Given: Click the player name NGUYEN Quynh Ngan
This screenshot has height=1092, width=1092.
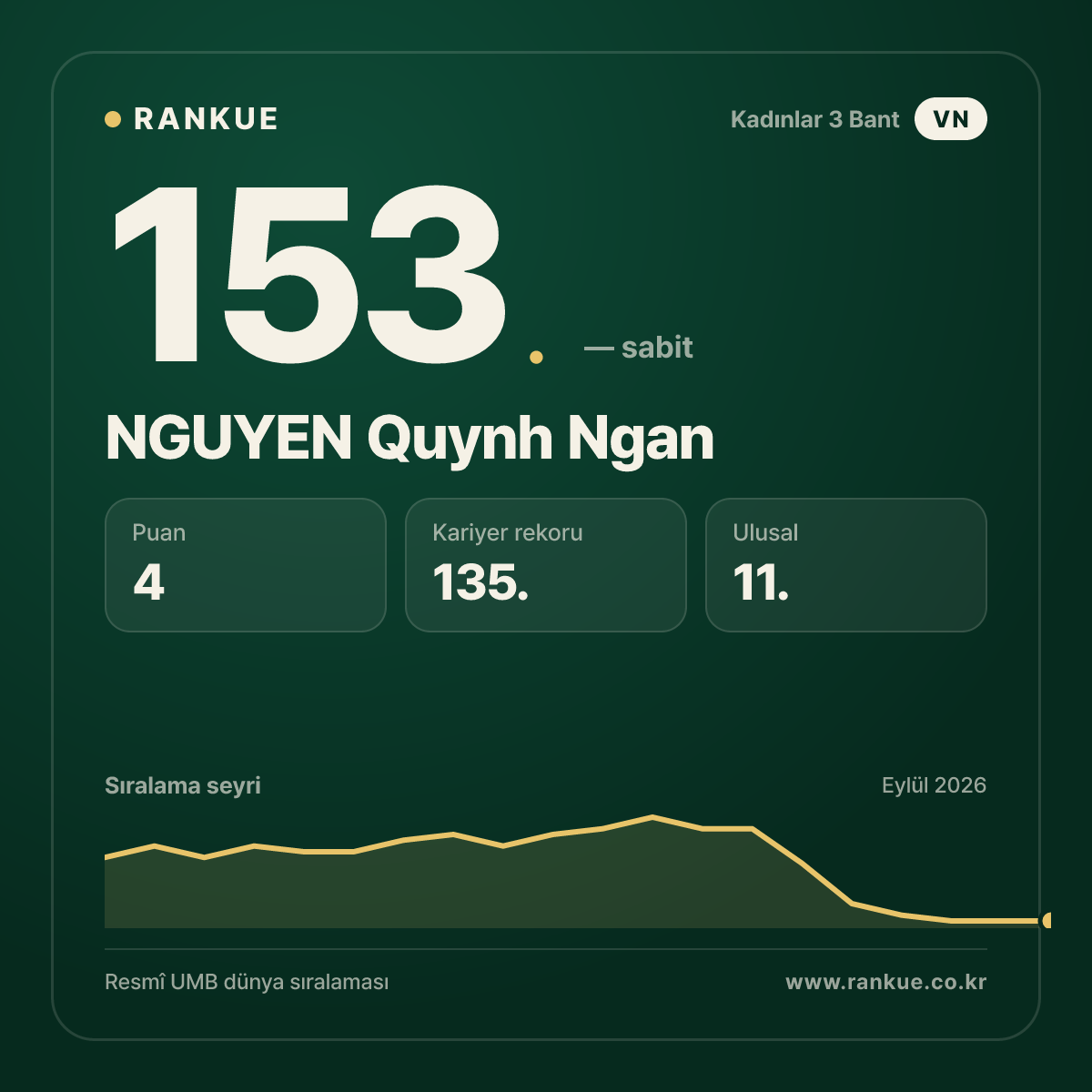Looking at the screenshot, I should tap(409, 439).
